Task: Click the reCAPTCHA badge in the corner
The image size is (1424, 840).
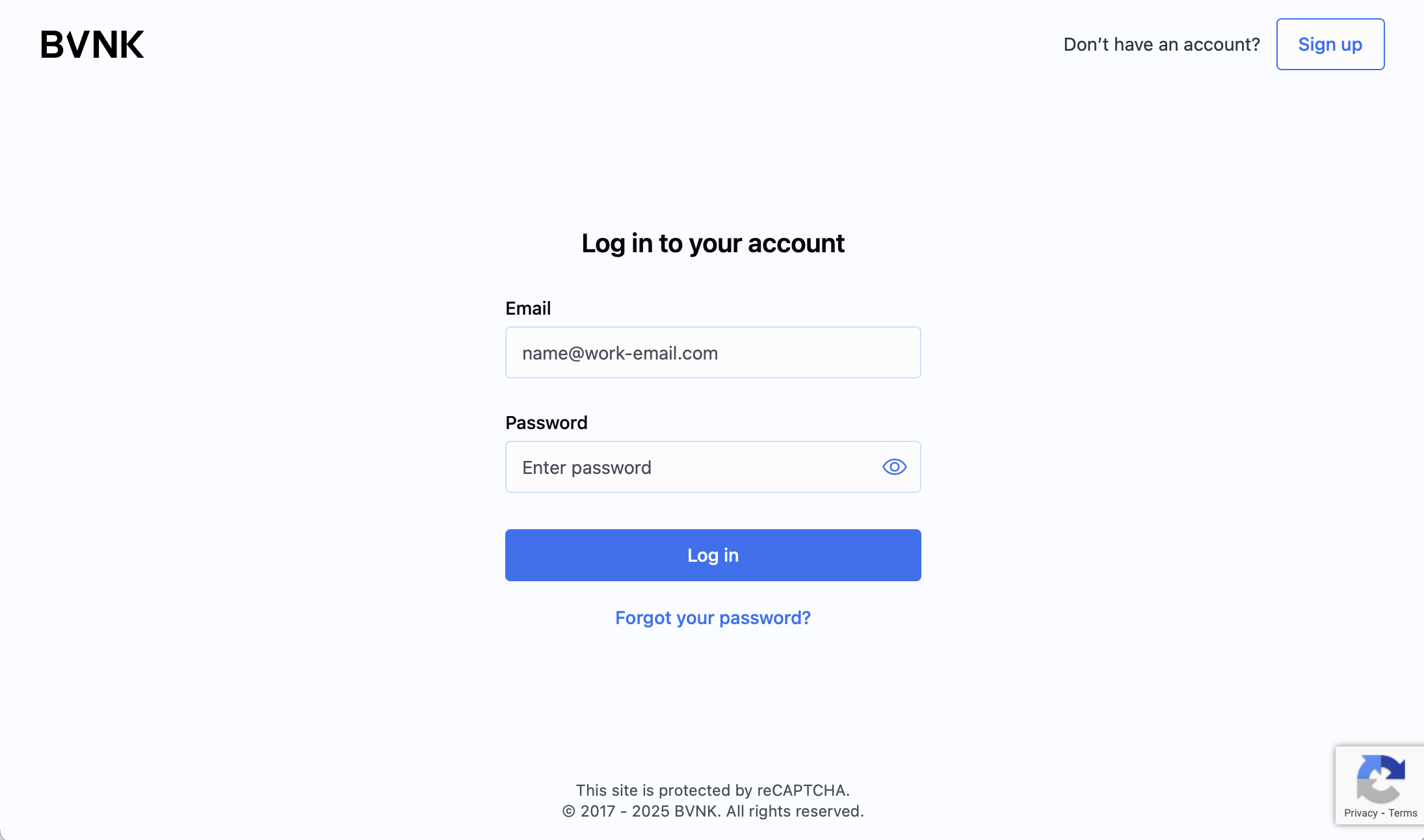Action: [x=1379, y=785]
